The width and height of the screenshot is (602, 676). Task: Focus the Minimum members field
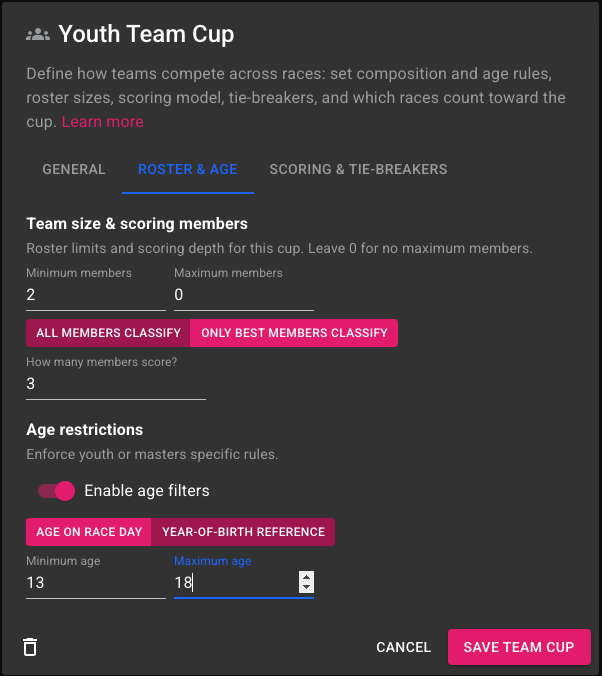coord(96,296)
